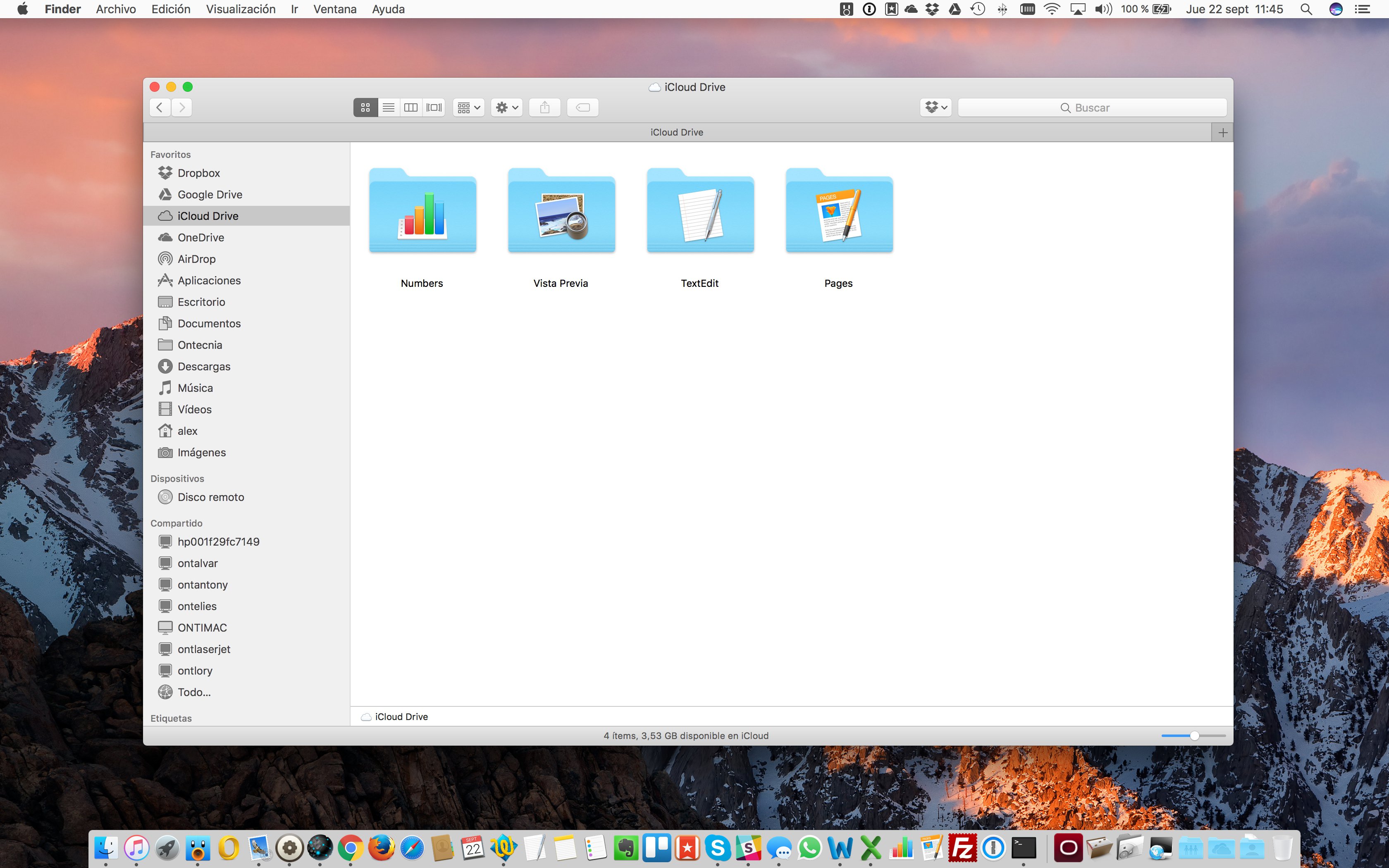Viewport: 1389px width, 868px height.
Task: Open Descargas in sidebar
Action: coord(246,367)
